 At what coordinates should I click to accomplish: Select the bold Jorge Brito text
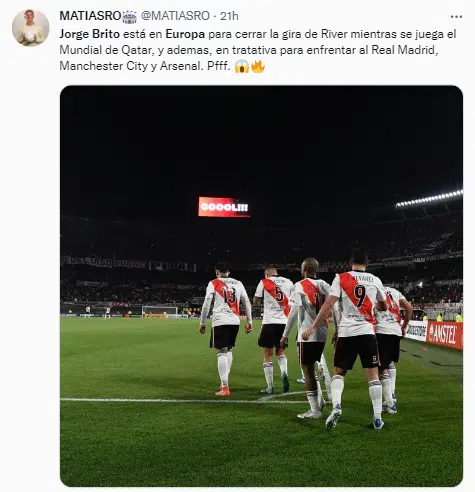pos(89,34)
